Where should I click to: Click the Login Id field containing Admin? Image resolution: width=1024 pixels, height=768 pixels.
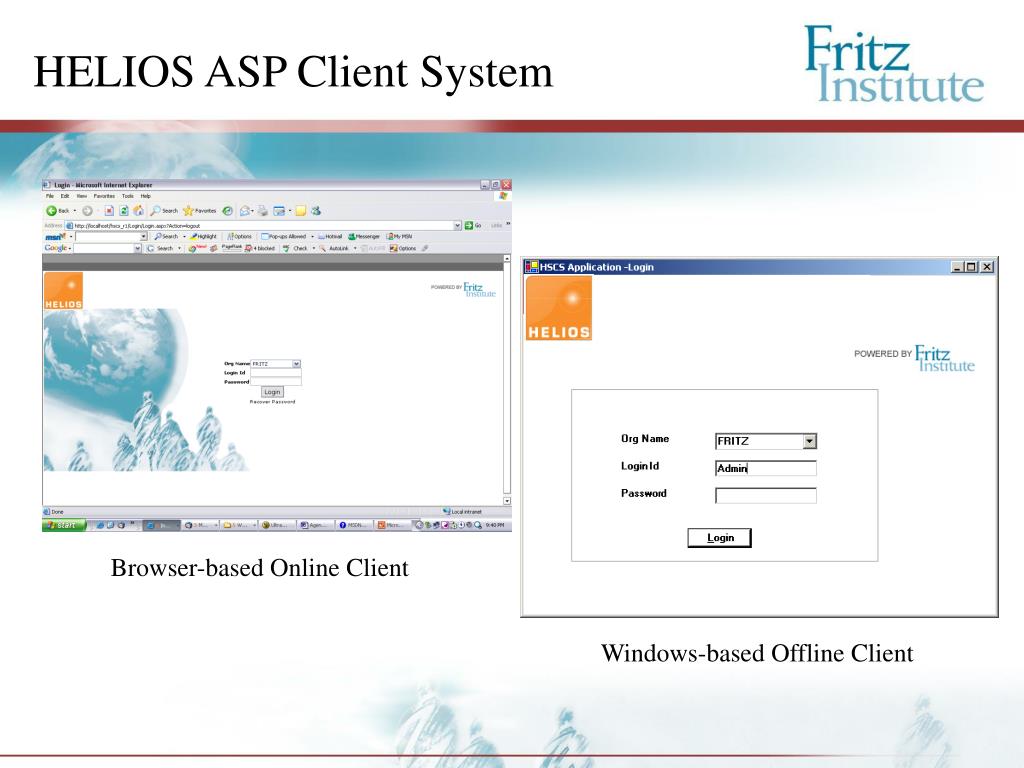766,468
